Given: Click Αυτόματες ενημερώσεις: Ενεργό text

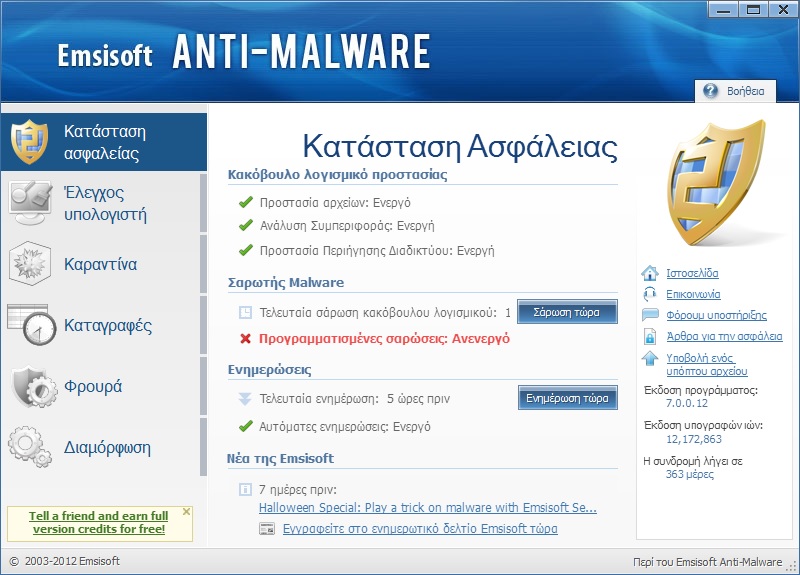Looking at the screenshot, I should (x=345, y=427).
